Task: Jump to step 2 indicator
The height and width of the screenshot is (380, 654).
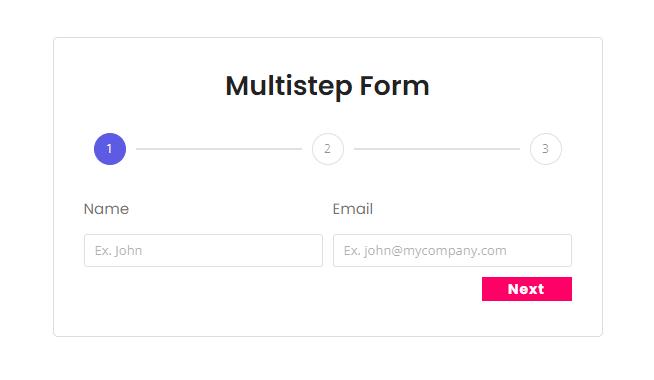Action: 328,149
